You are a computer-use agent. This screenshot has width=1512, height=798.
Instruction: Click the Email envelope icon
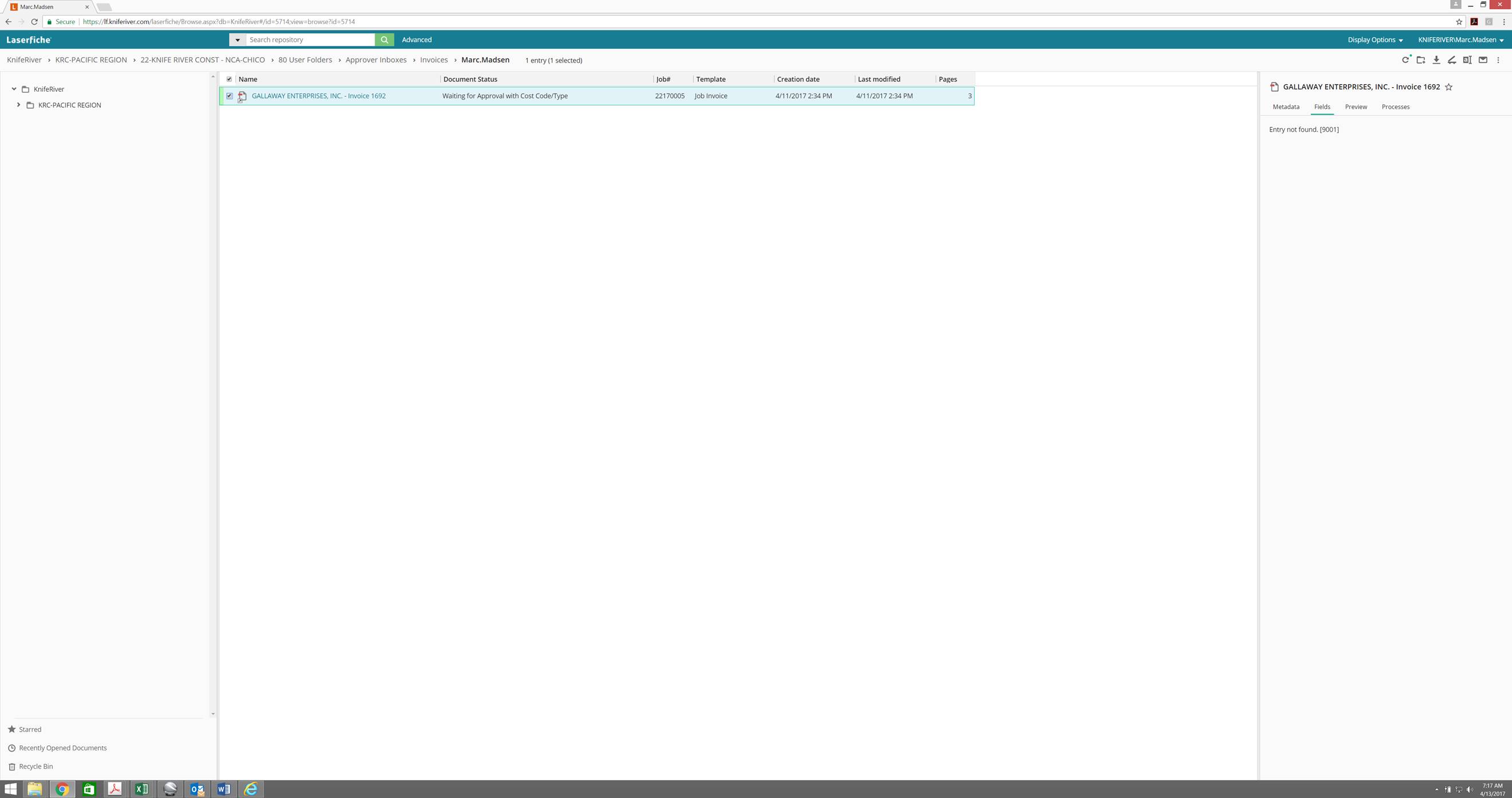[1483, 60]
